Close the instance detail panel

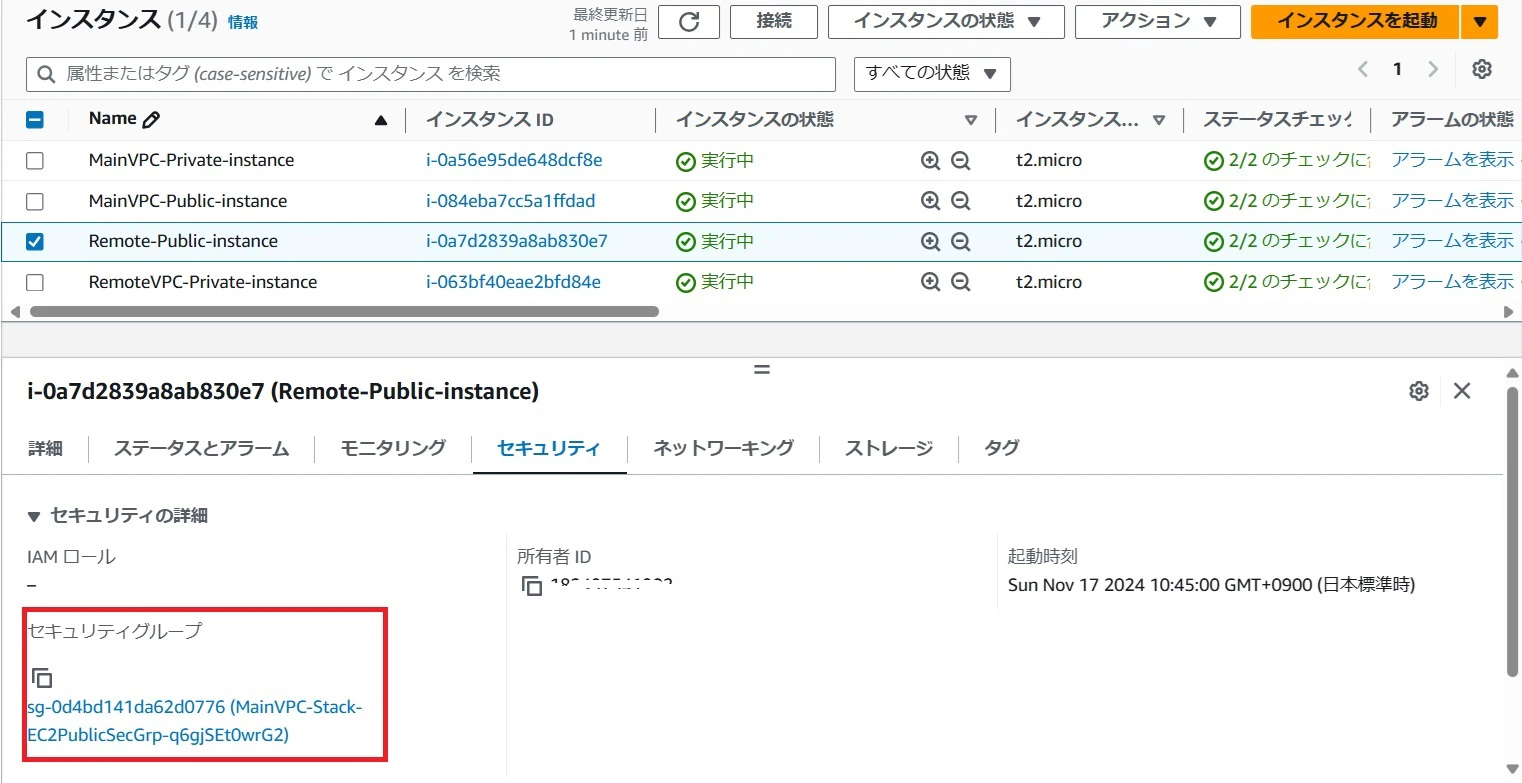click(x=1462, y=391)
